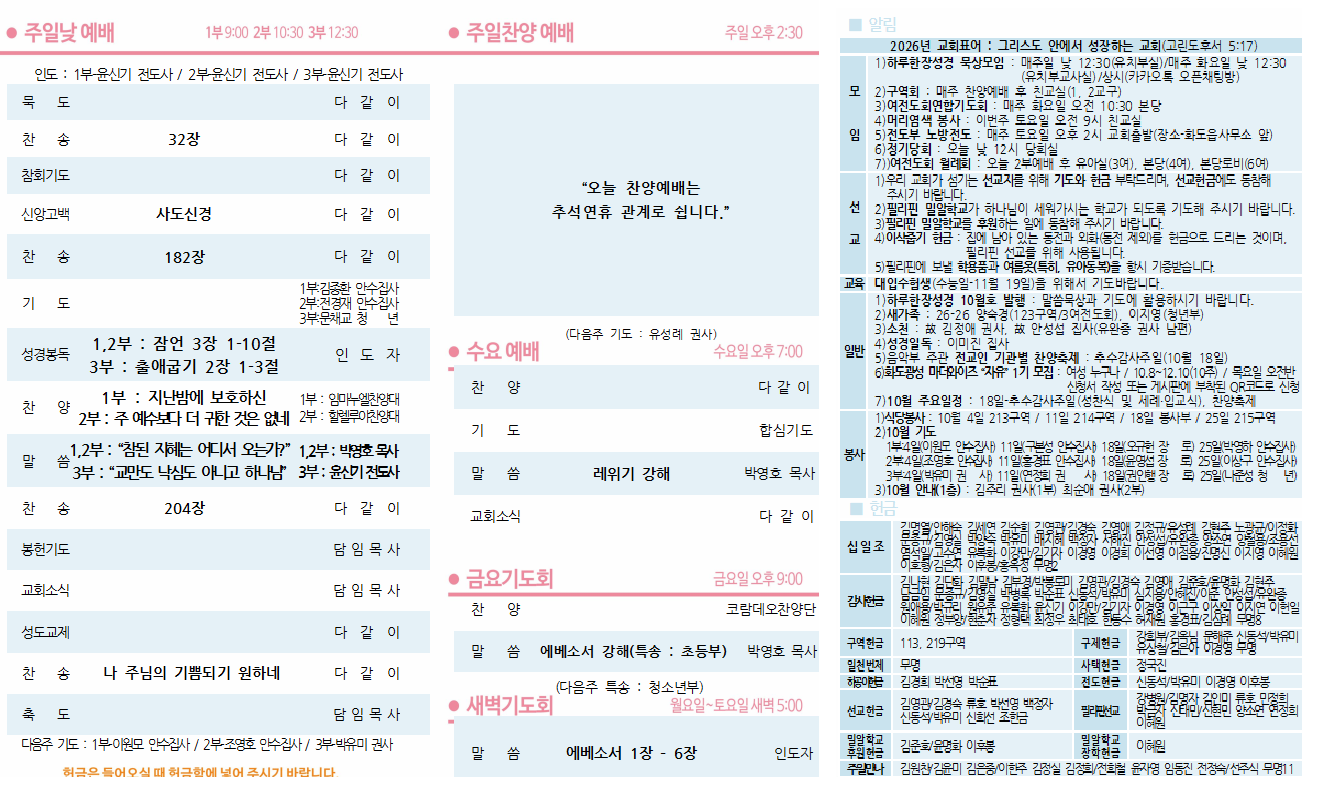This screenshot has width=1319, height=793.
Task: Click the 모임 section label
Action: coord(854,111)
